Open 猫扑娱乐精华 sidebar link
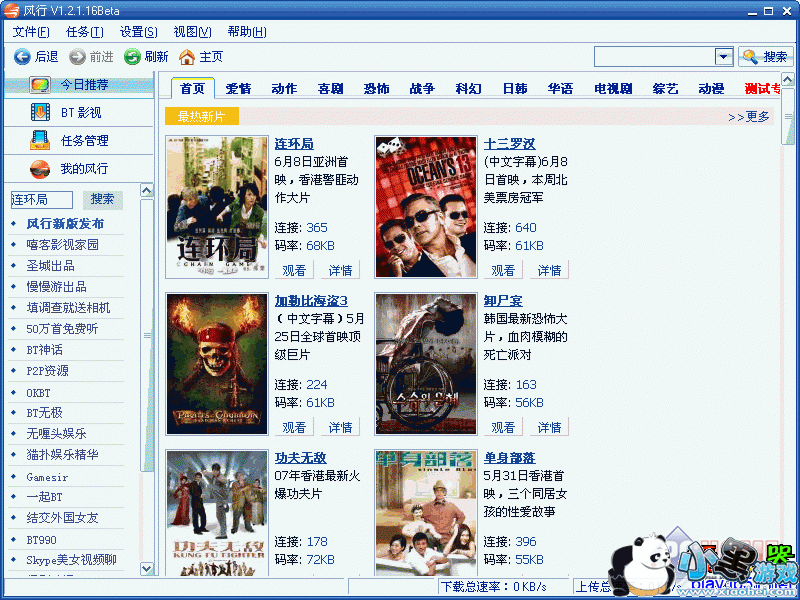This screenshot has height=600, width=800. (62, 455)
